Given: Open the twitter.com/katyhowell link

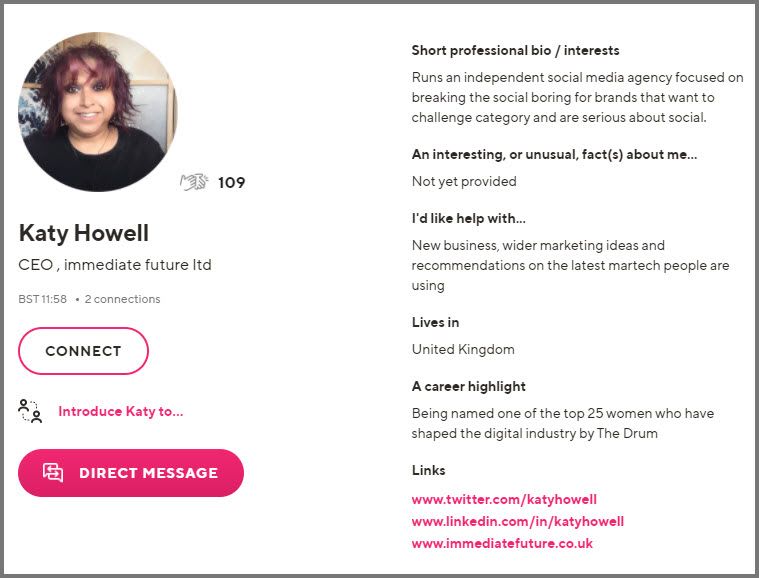Looking at the screenshot, I should 504,499.
